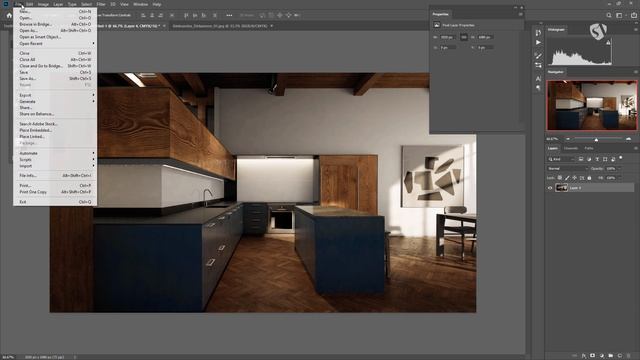Viewport: 640px width, 360px height.
Task: Click the 3D slide mode icon
Action: (x=289, y=16)
